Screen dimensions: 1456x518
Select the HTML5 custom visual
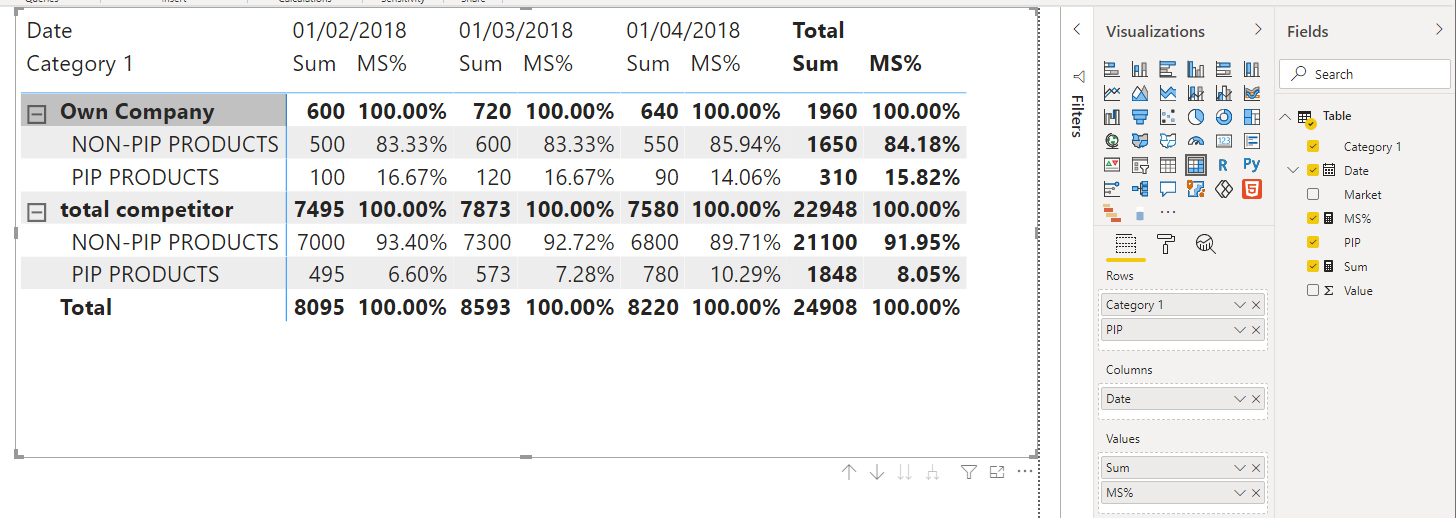pos(1251,189)
